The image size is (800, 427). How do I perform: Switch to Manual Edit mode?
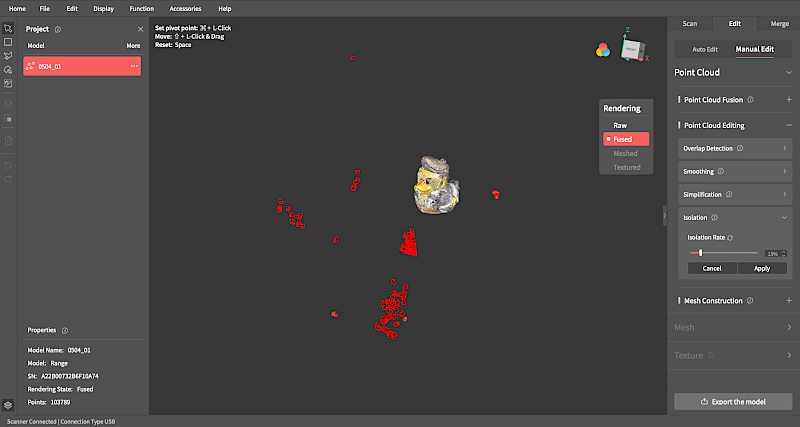pos(755,49)
